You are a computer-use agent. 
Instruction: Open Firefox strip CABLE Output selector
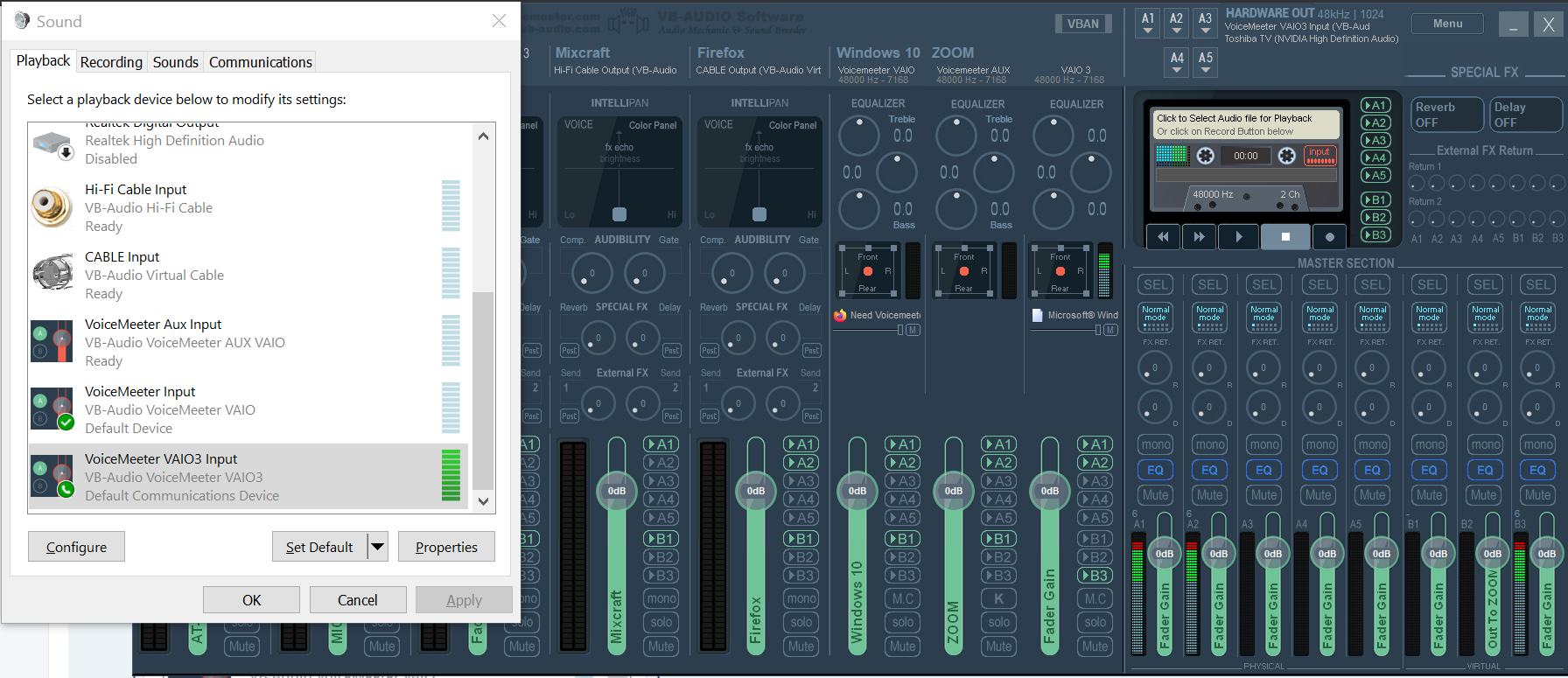(x=759, y=70)
